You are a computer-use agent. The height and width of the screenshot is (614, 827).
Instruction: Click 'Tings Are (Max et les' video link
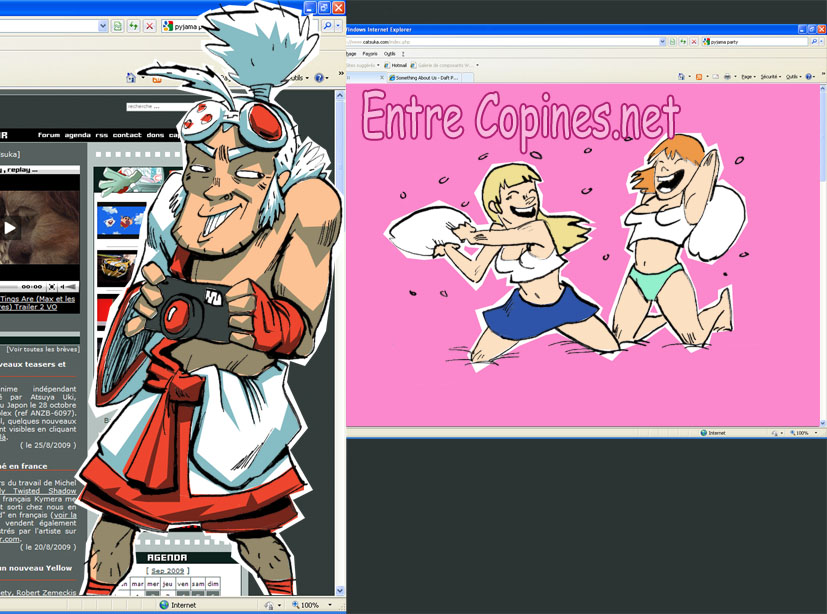(x=37, y=299)
